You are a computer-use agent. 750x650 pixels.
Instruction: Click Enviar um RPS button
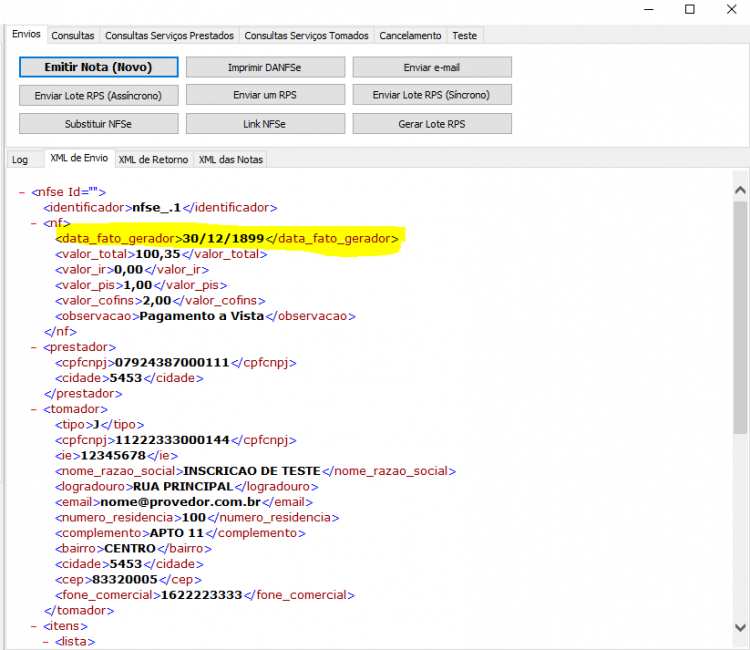coord(265,95)
